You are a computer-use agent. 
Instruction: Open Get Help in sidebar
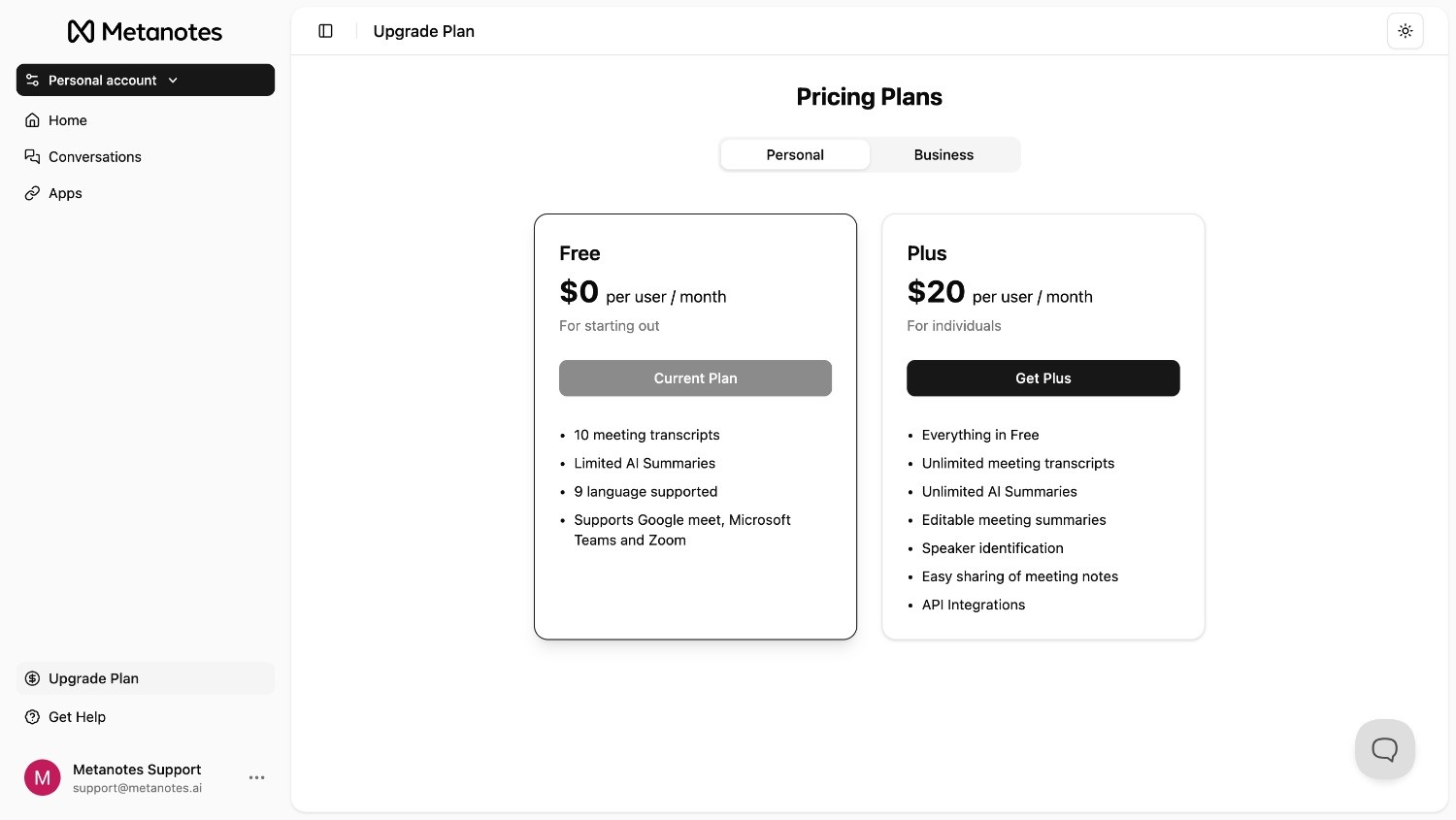pyautogui.click(x=78, y=717)
